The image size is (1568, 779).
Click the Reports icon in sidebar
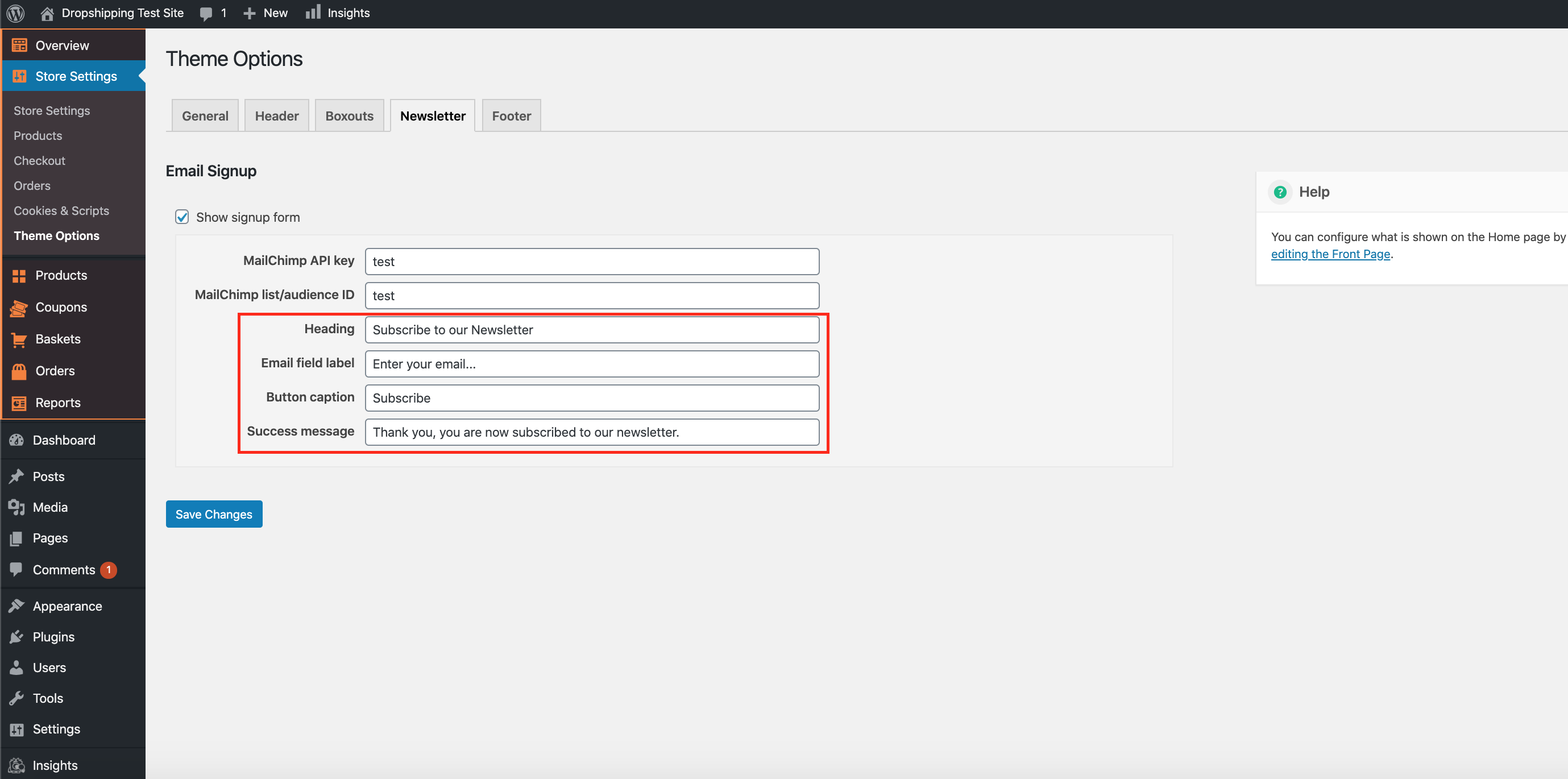pyautogui.click(x=19, y=403)
